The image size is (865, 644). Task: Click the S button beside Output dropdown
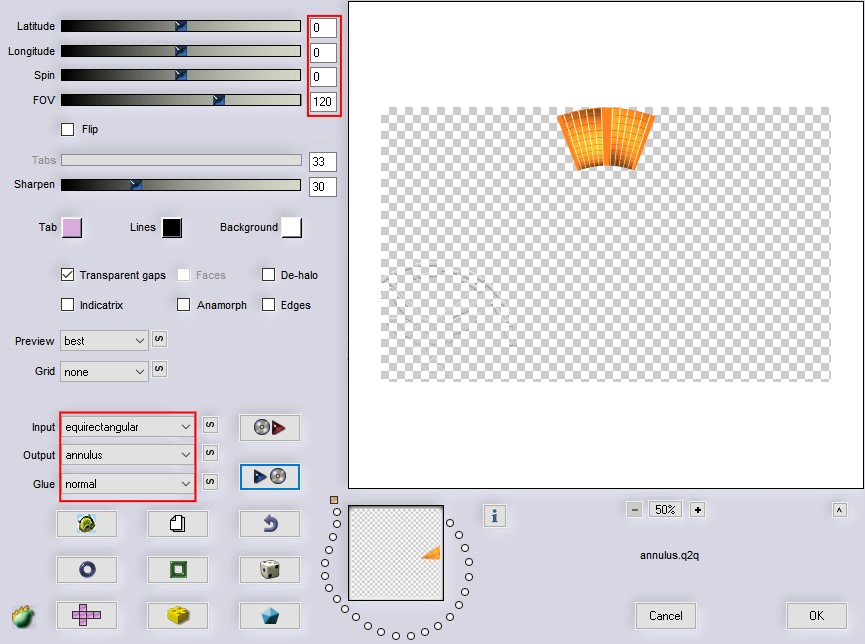(210, 453)
